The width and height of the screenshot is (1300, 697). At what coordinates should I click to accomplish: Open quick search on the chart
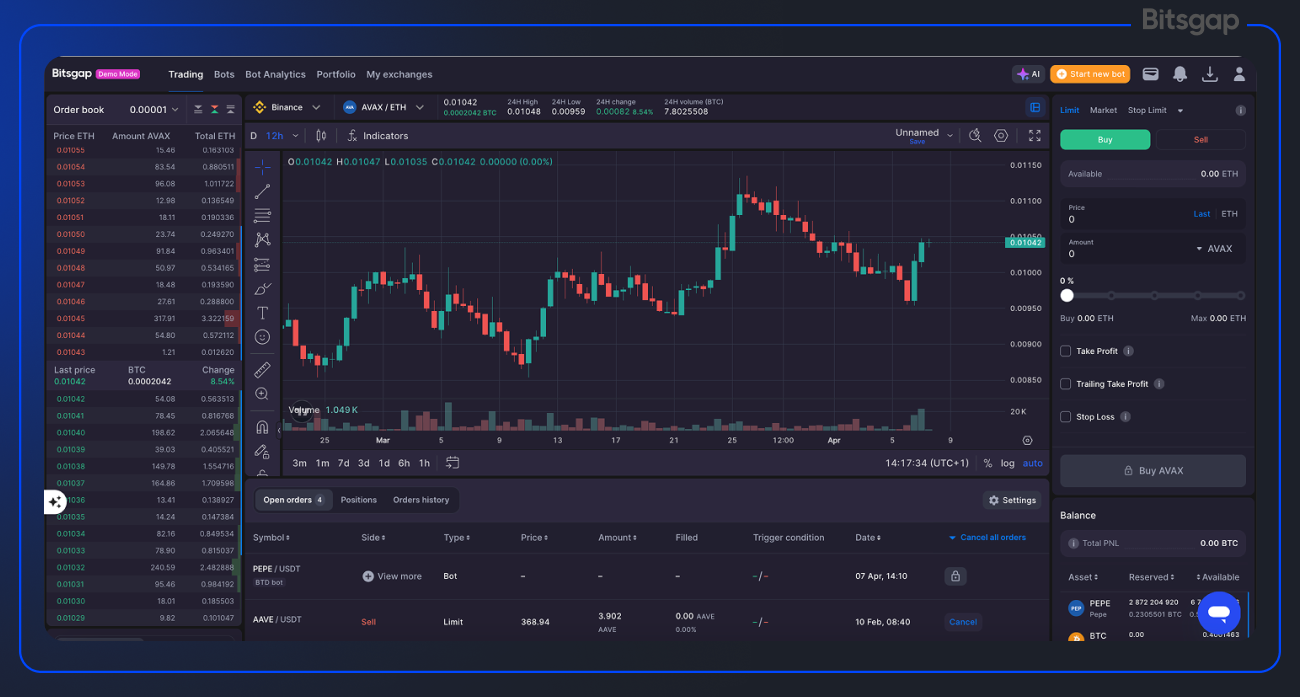(x=975, y=136)
